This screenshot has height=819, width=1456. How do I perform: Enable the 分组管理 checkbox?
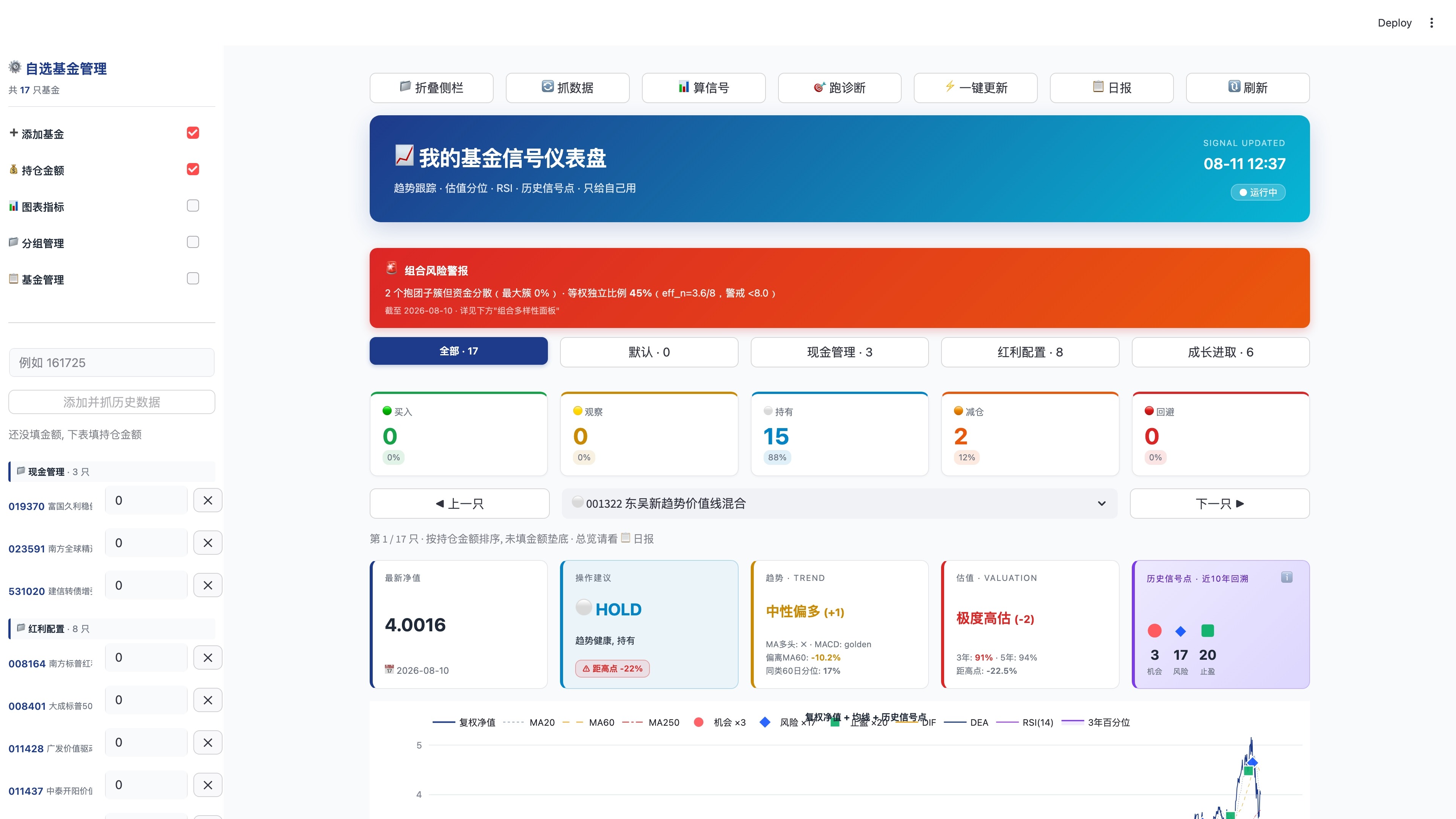coord(193,242)
